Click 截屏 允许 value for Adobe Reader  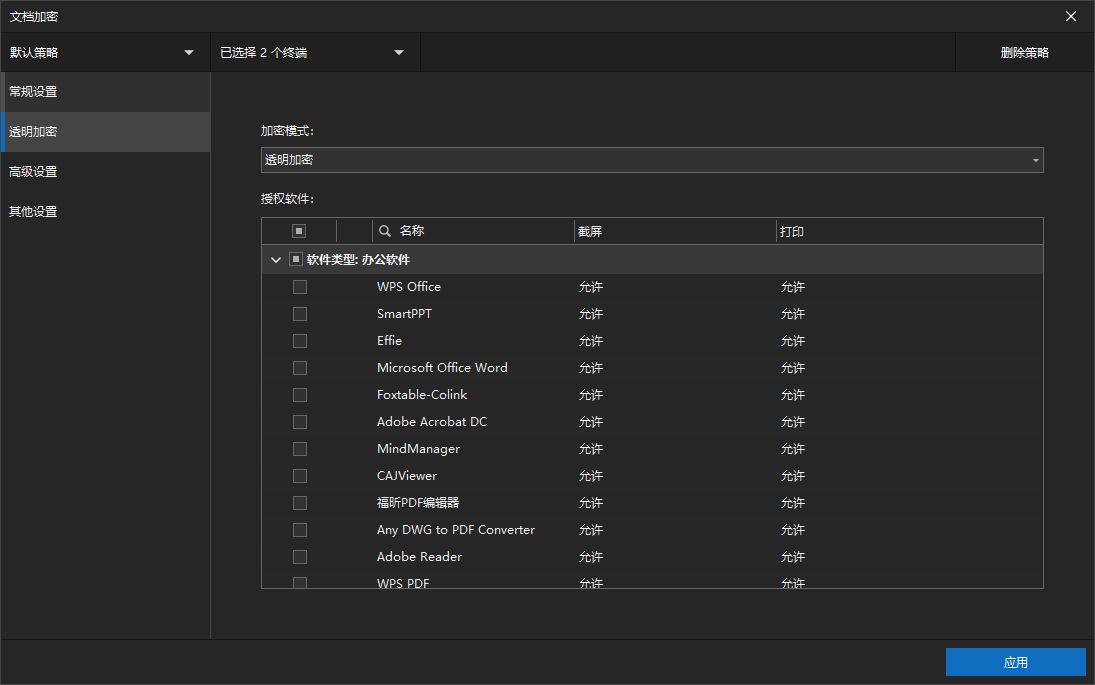coord(591,557)
